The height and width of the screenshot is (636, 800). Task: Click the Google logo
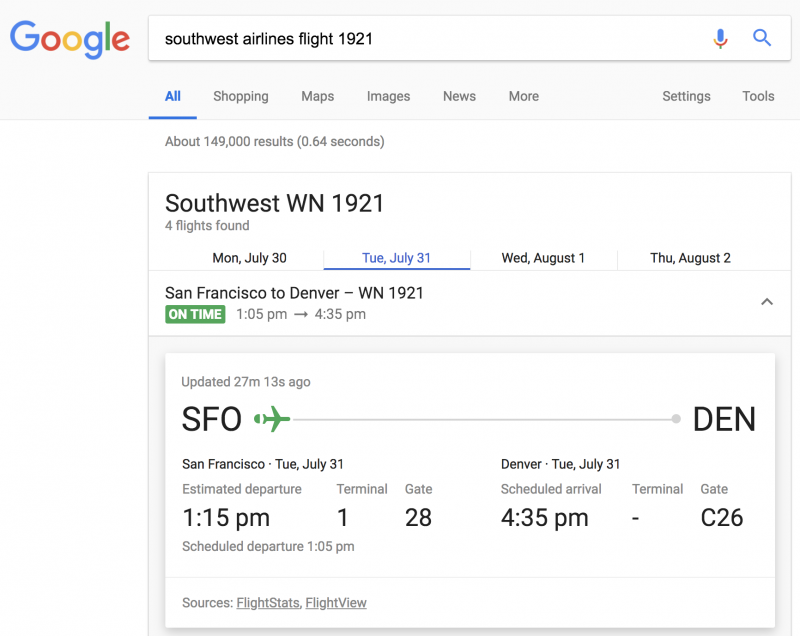pyautogui.click(x=69, y=39)
